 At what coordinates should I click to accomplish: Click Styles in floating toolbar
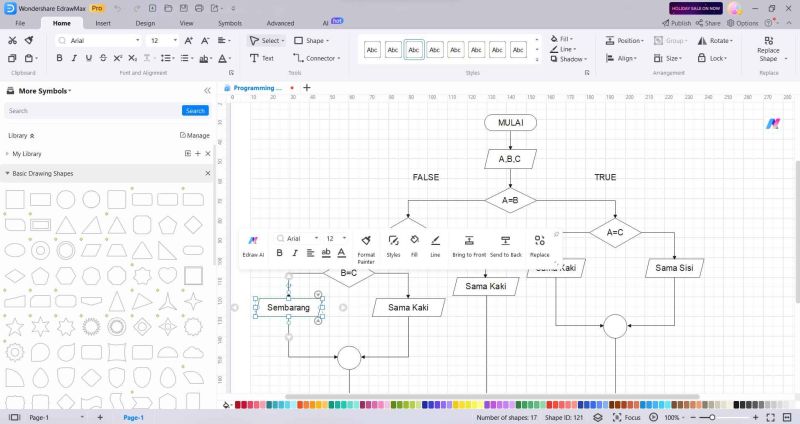click(x=393, y=246)
